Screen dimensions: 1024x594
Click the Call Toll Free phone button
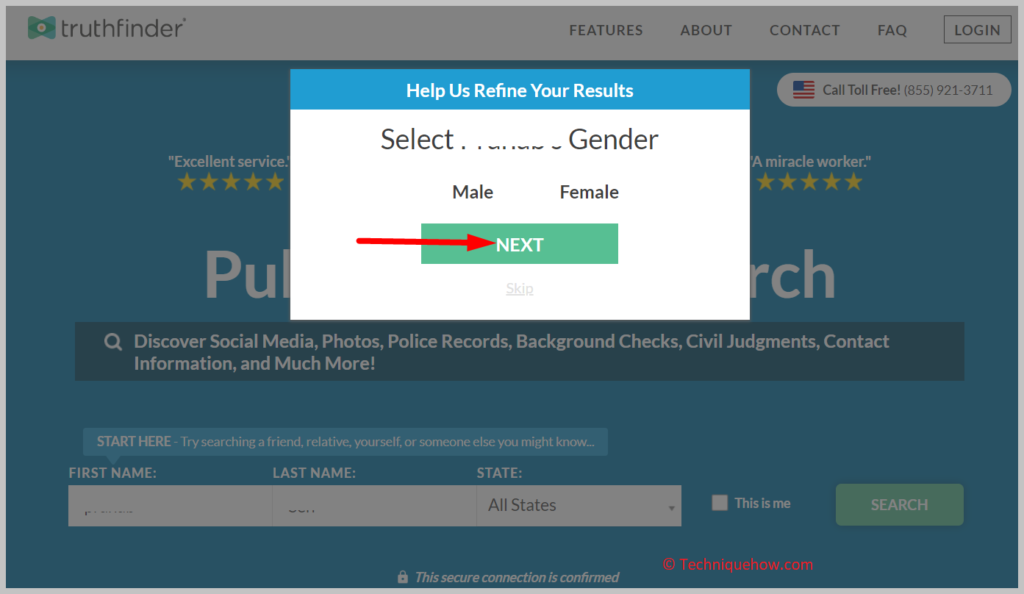click(893, 89)
